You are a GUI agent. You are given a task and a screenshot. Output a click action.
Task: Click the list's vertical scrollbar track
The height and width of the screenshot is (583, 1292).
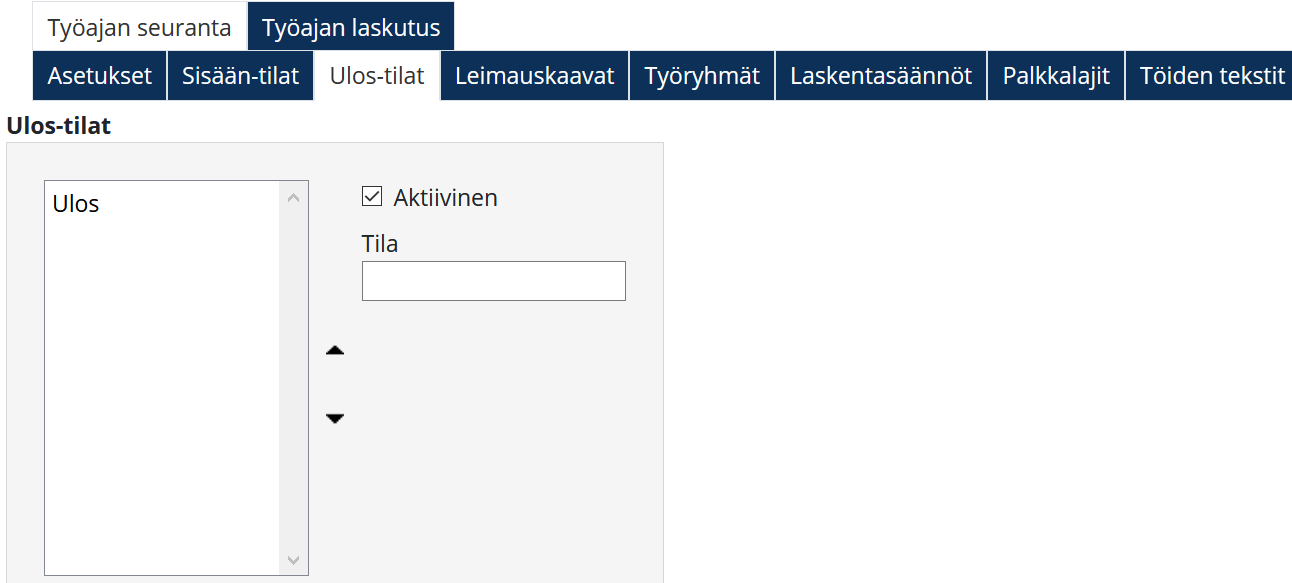click(x=293, y=380)
